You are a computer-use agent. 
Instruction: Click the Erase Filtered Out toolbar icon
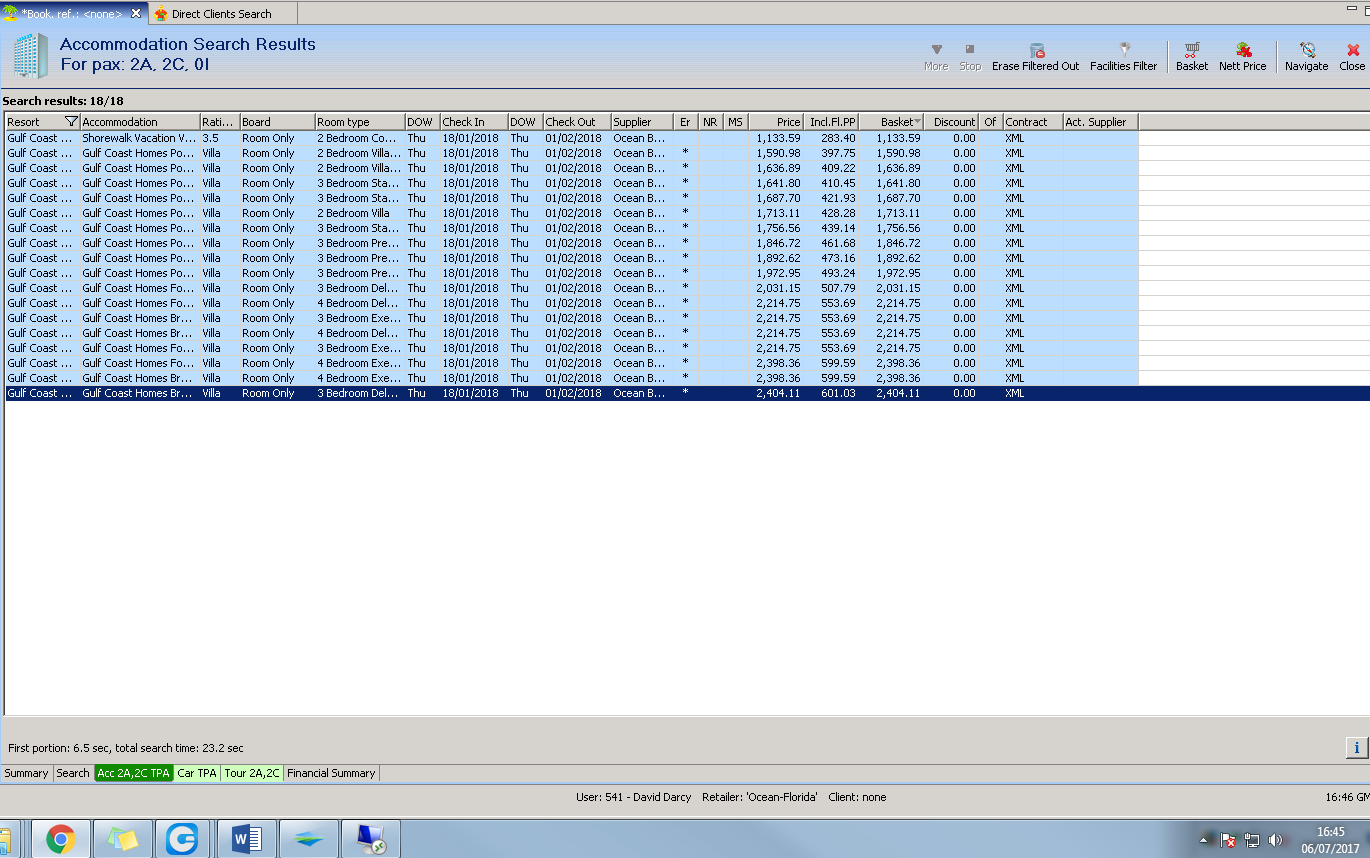point(1037,50)
